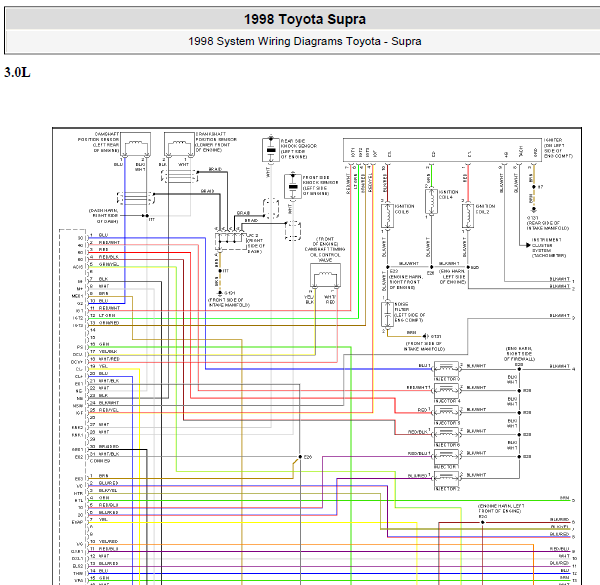Click the Ignition Coil 2 symbol
The image size is (600, 585).
(x=468, y=216)
